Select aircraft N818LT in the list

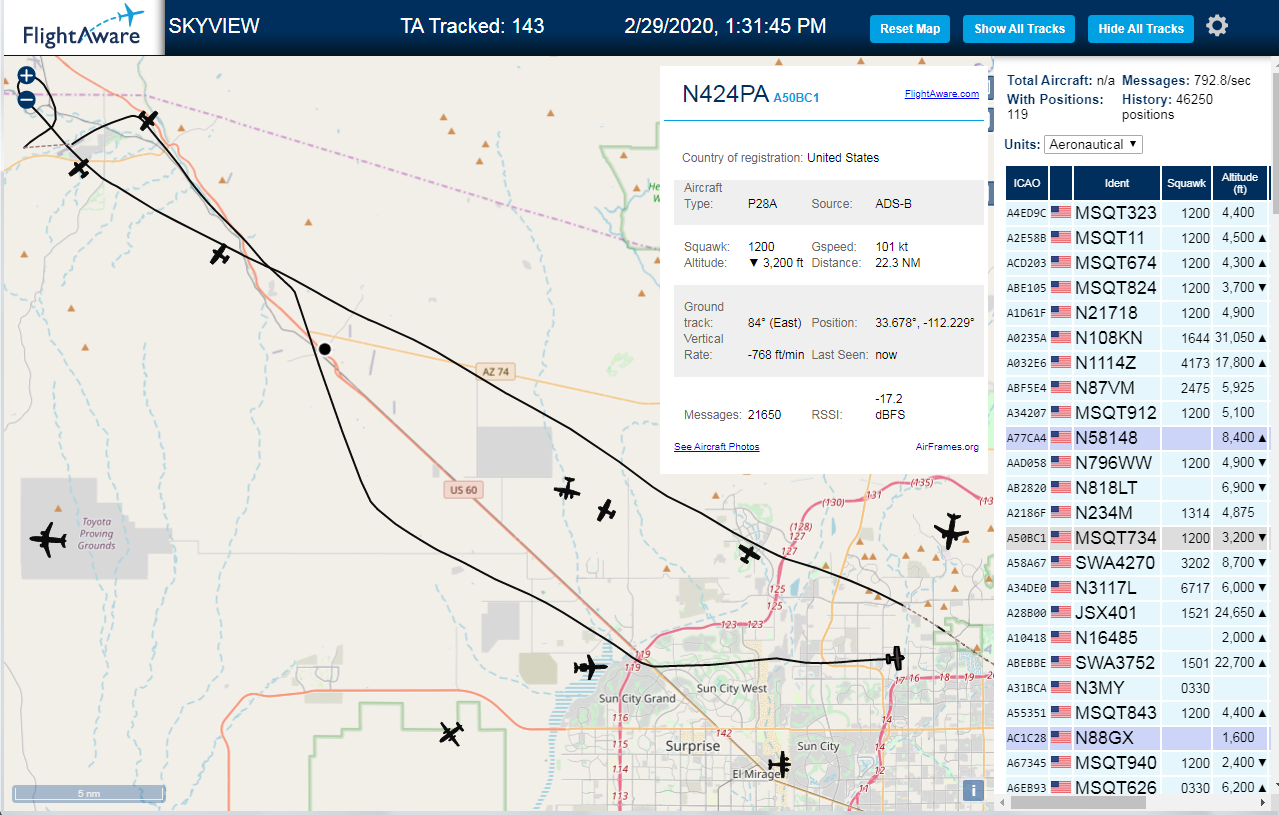(1137, 488)
